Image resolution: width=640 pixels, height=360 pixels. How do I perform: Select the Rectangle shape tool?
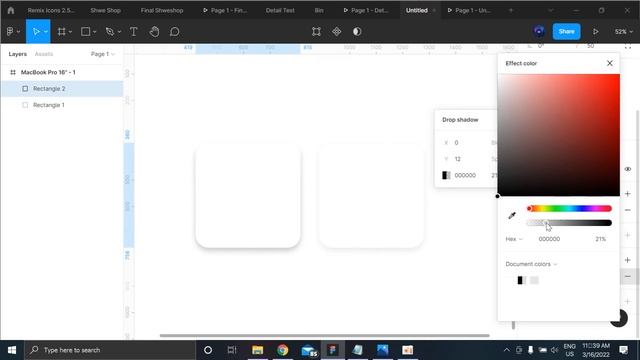coord(85,31)
